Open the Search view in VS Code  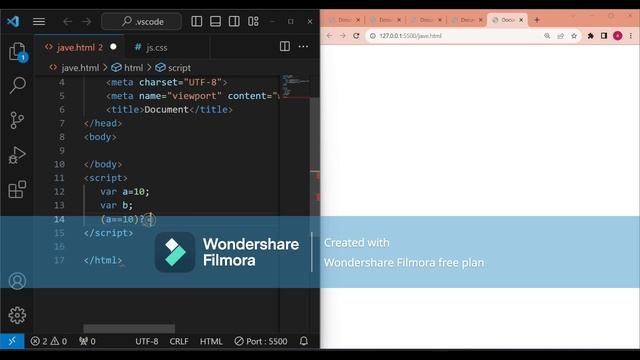click(18, 85)
